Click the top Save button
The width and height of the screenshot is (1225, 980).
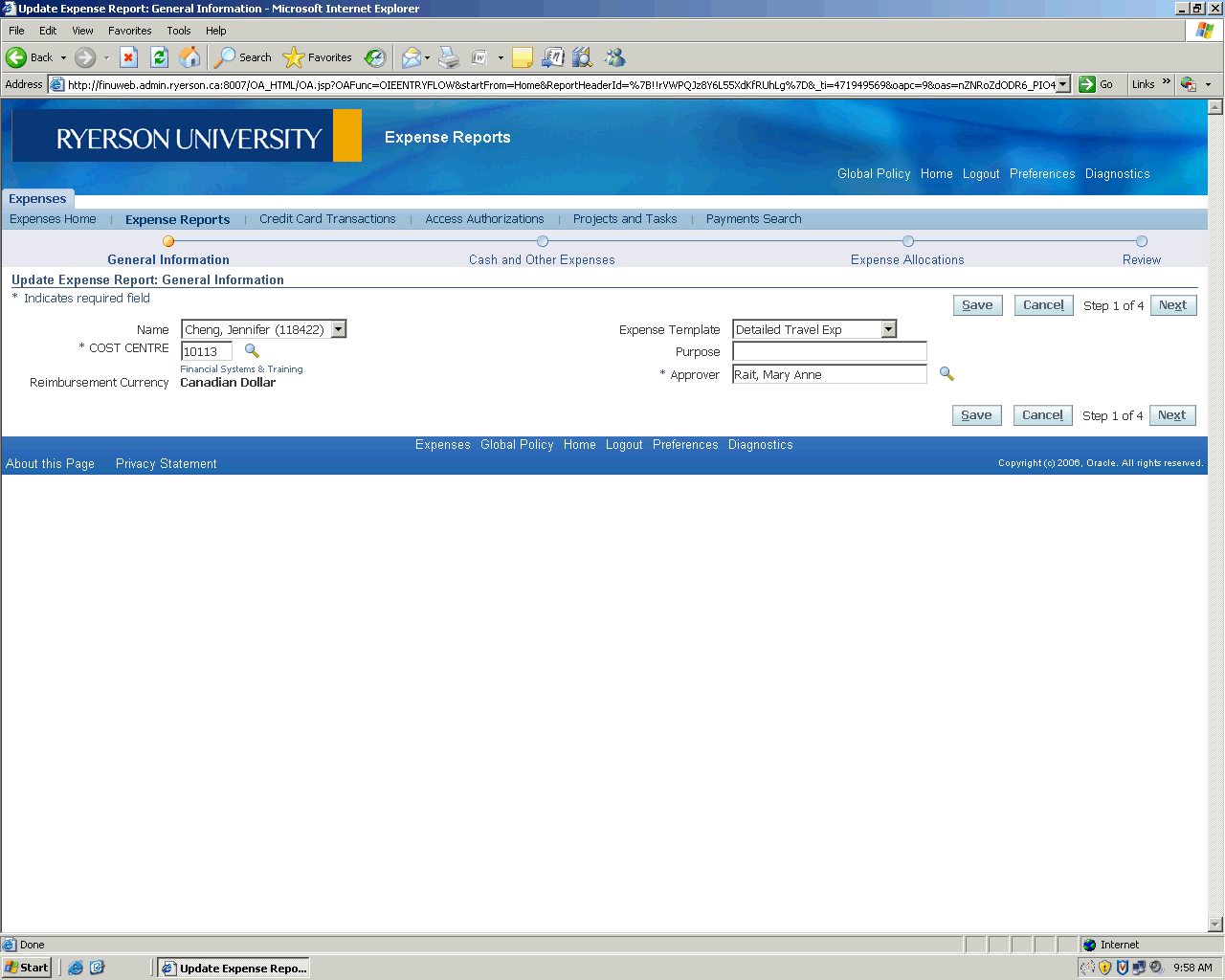click(977, 305)
